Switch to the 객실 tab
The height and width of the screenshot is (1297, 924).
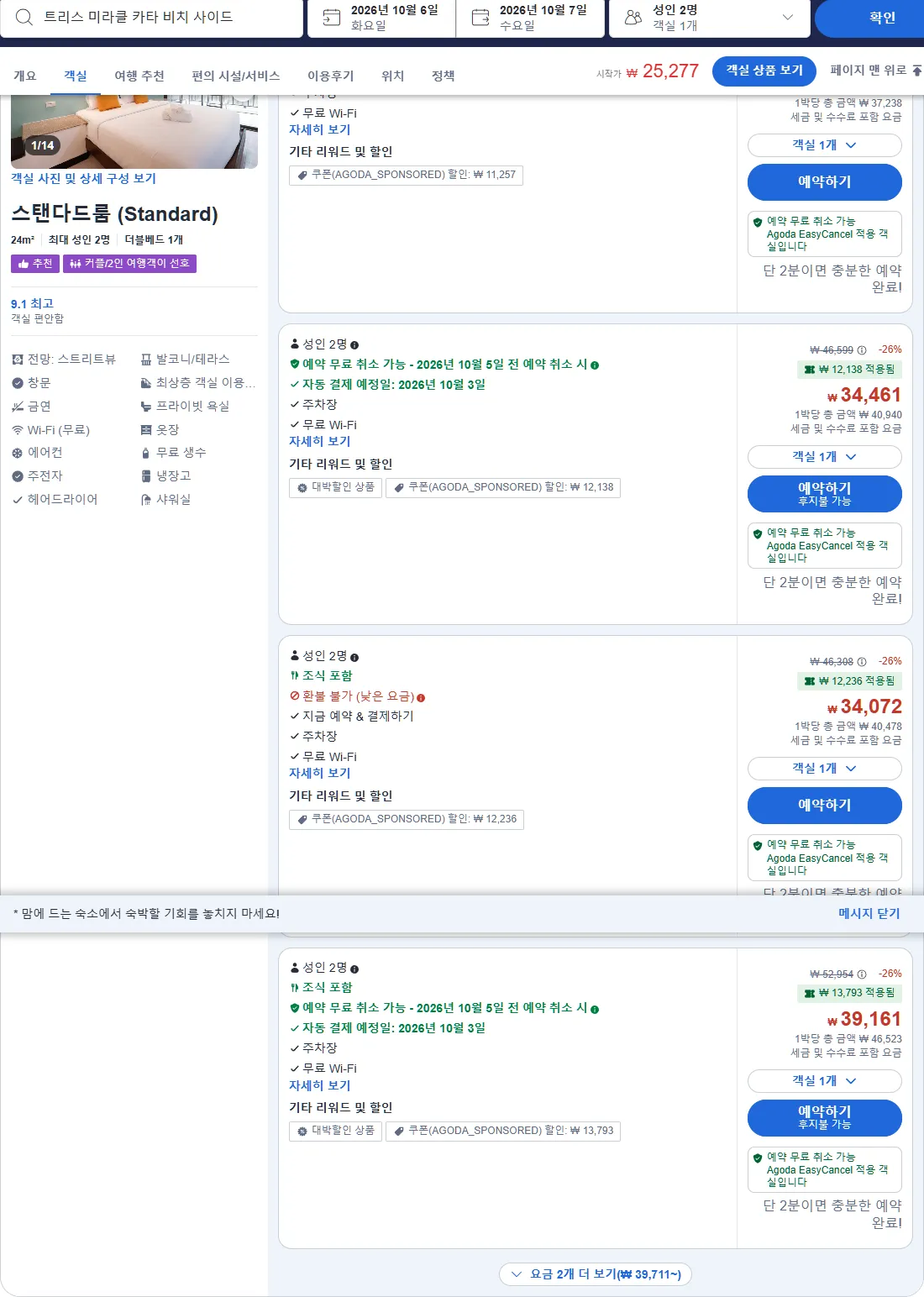pyautogui.click(x=76, y=76)
